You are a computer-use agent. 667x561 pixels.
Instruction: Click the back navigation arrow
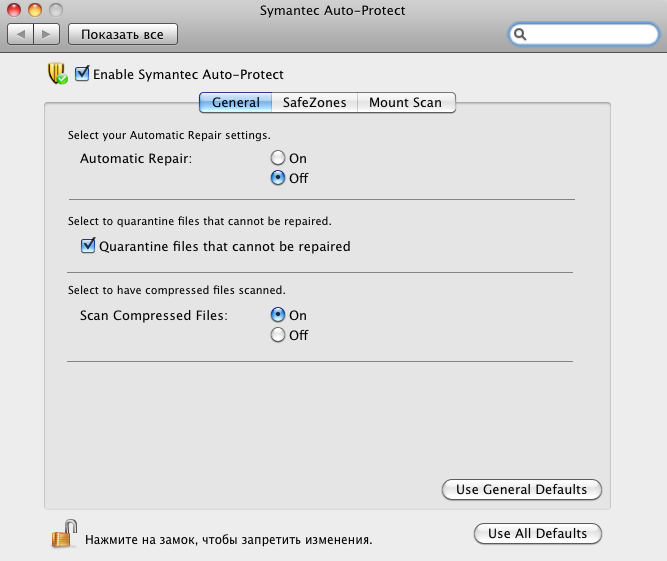click(21, 35)
